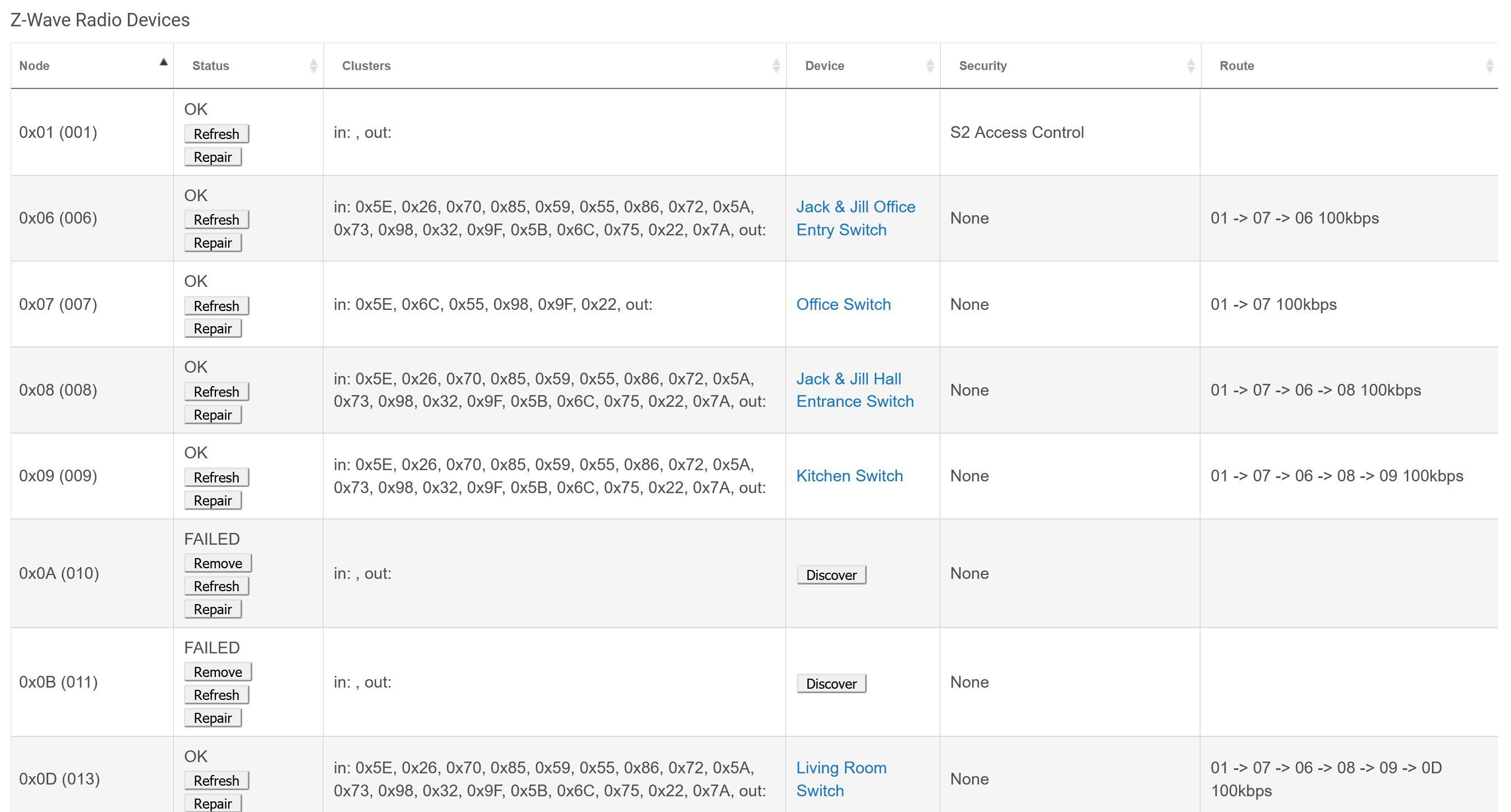The width and height of the screenshot is (1511, 812).
Task: Remove failed node 0x0B (011)
Action: 218,671
